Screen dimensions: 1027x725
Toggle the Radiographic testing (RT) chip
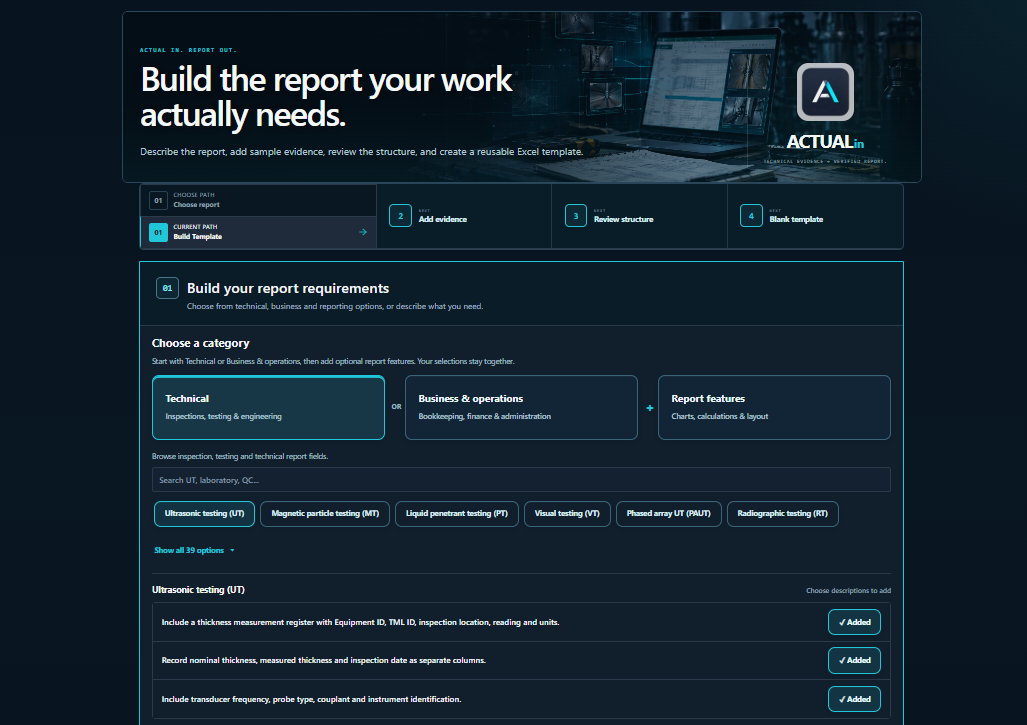[783, 514]
